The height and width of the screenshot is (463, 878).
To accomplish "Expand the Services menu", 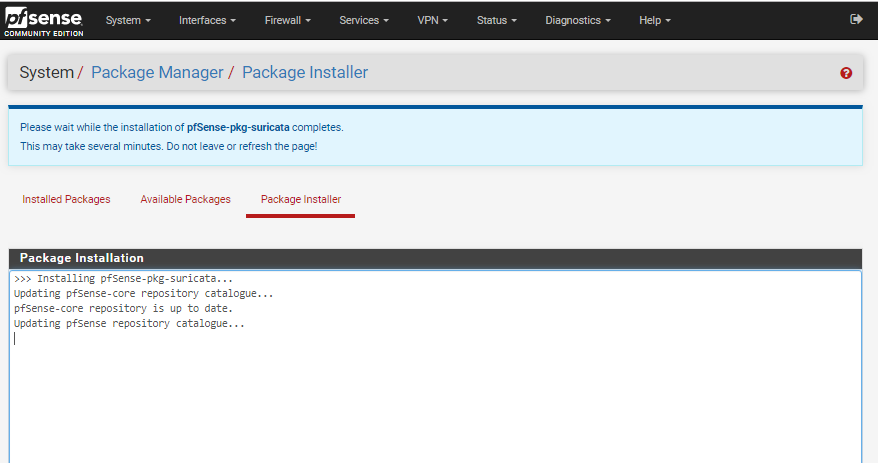I will click(x=363, y=20).
